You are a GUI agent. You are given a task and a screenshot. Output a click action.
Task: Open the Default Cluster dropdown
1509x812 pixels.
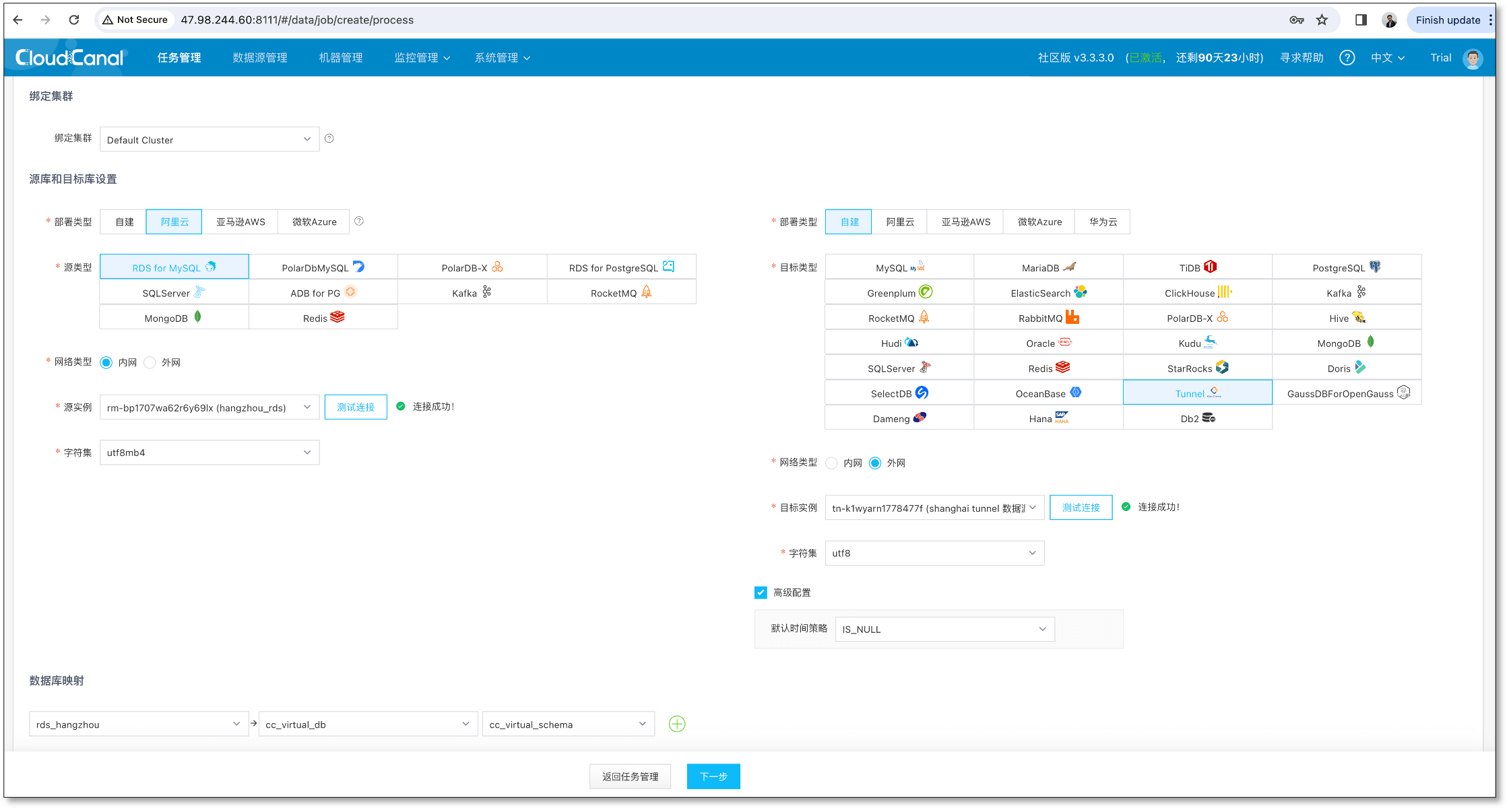[209, 139]
